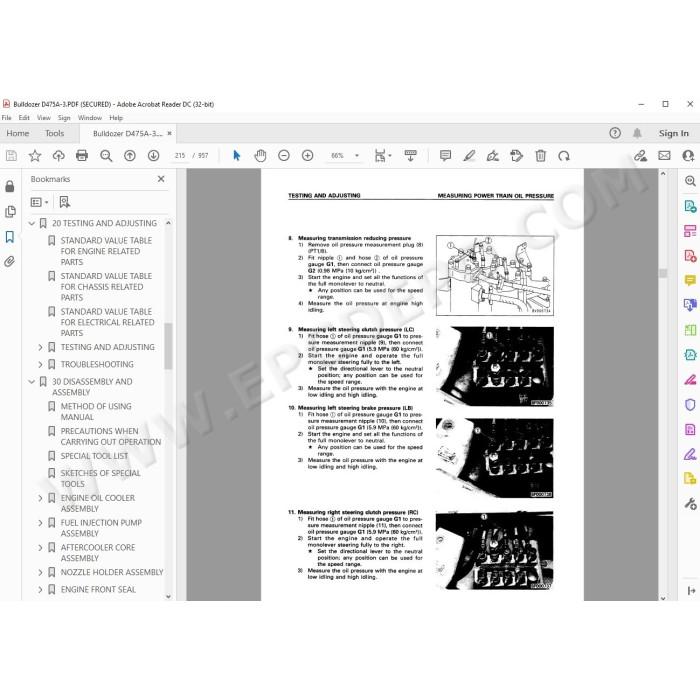Open fit page options icon
This screenshot has width=700, height=700.
(x=383, y=156)
